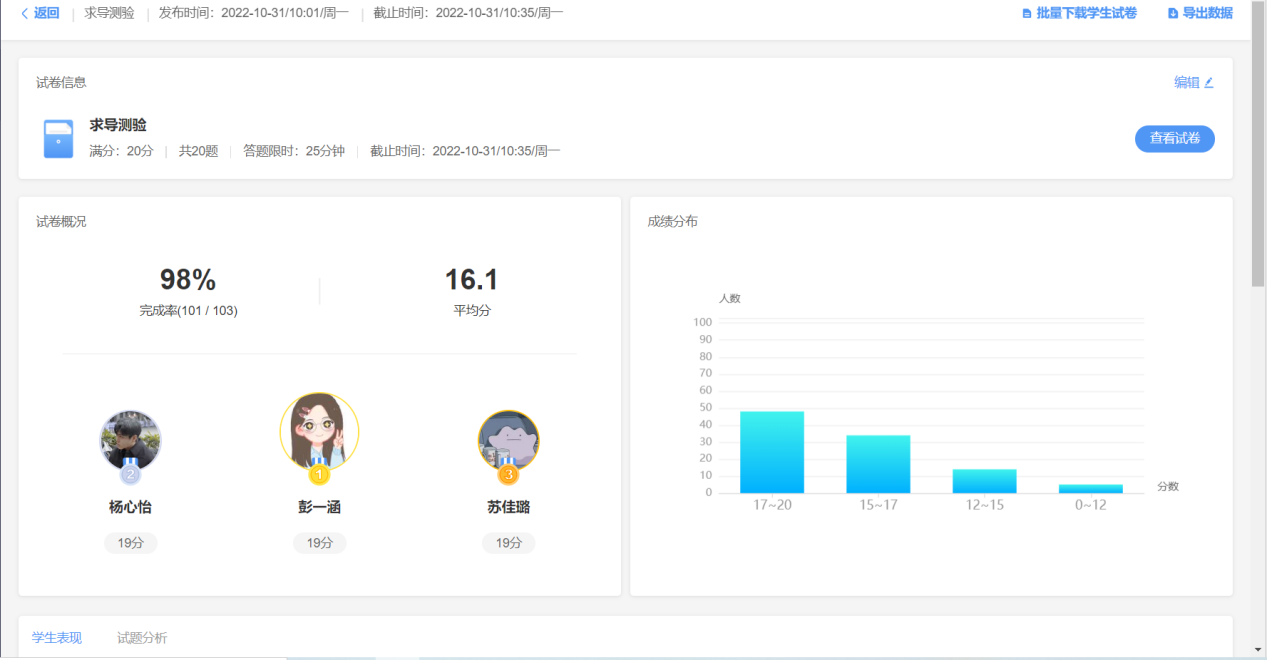The width and height of the screenshot is (1267, 660).
Task: Switch to the 试题分析 tab
Action: click(x=142, y=638)
